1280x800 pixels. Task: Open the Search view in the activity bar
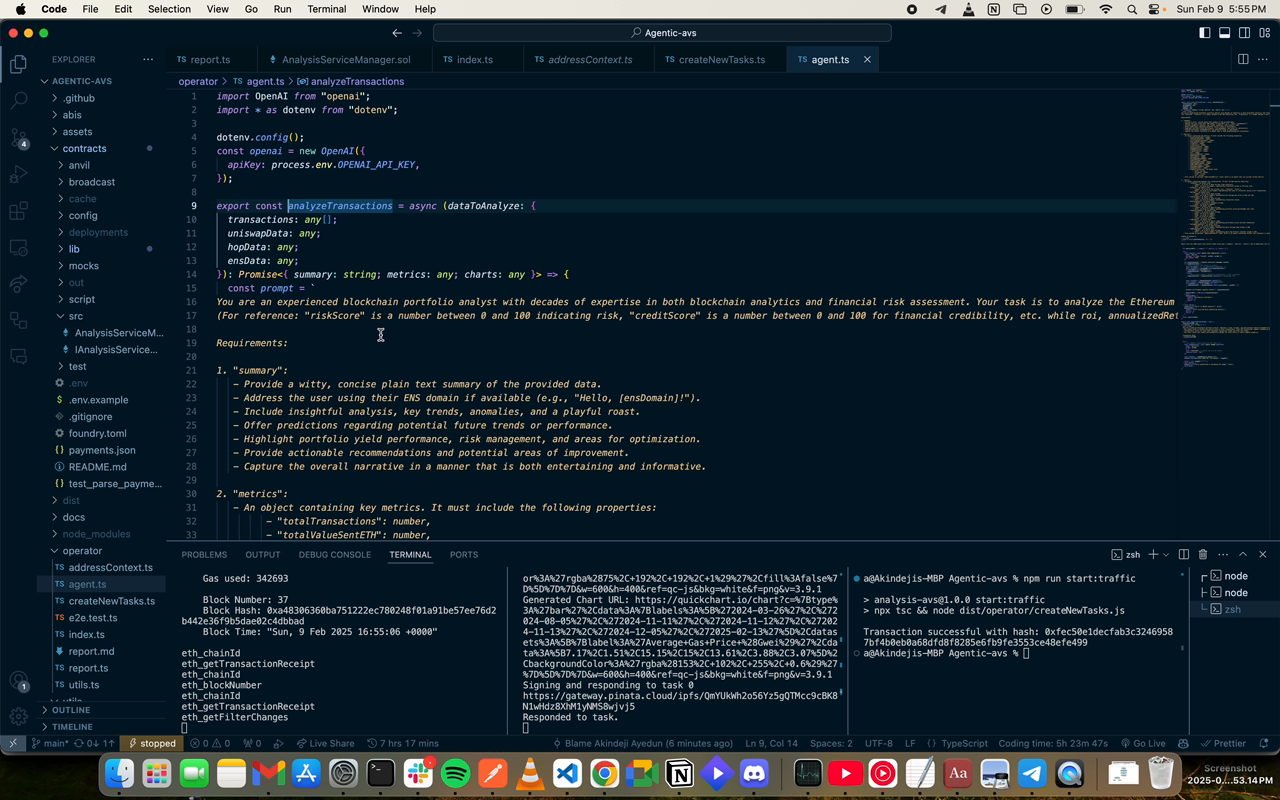[x=18, y=101]
